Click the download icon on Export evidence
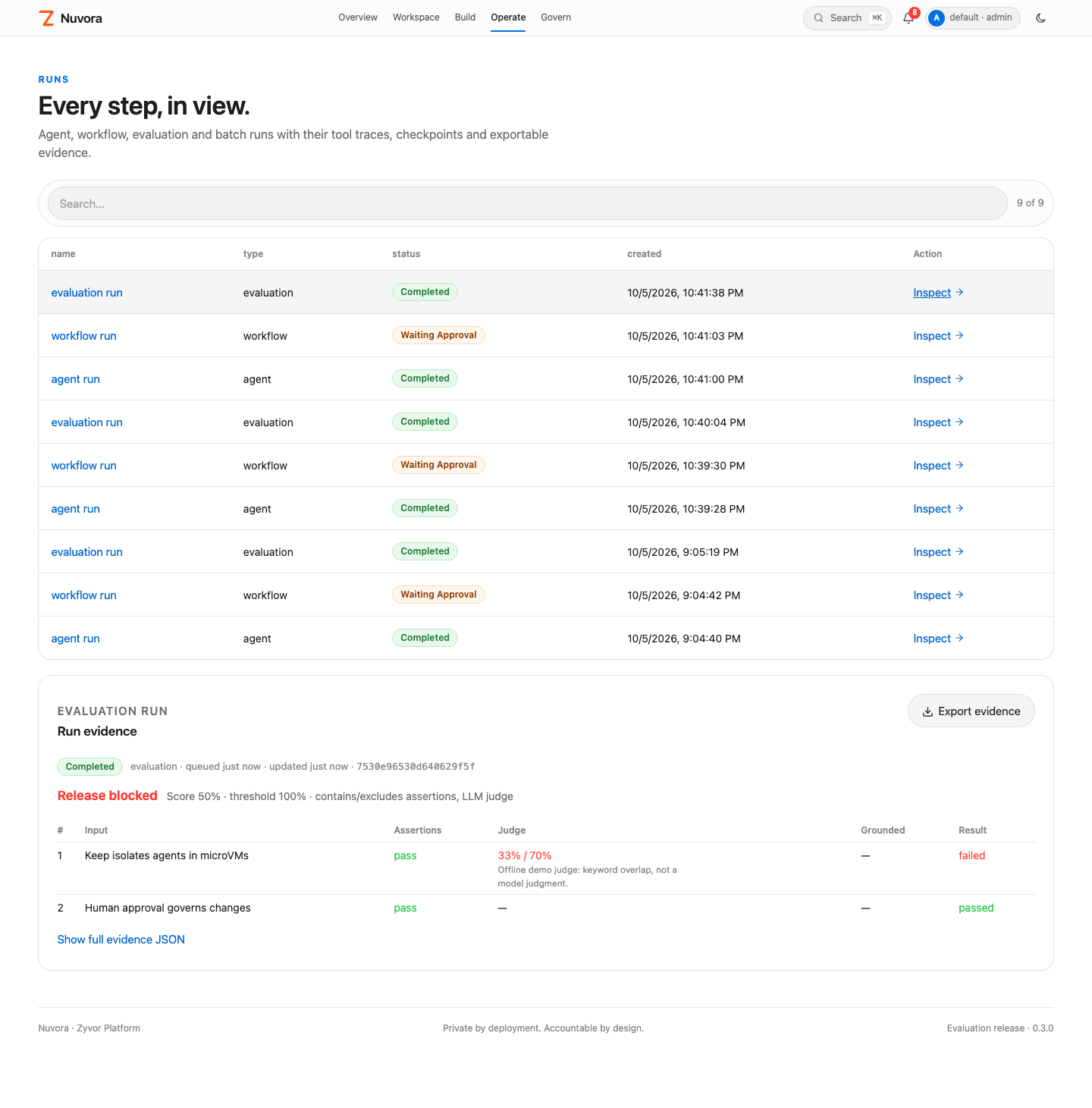This screenshot has height=1108, width=1092. coord(927,711)
